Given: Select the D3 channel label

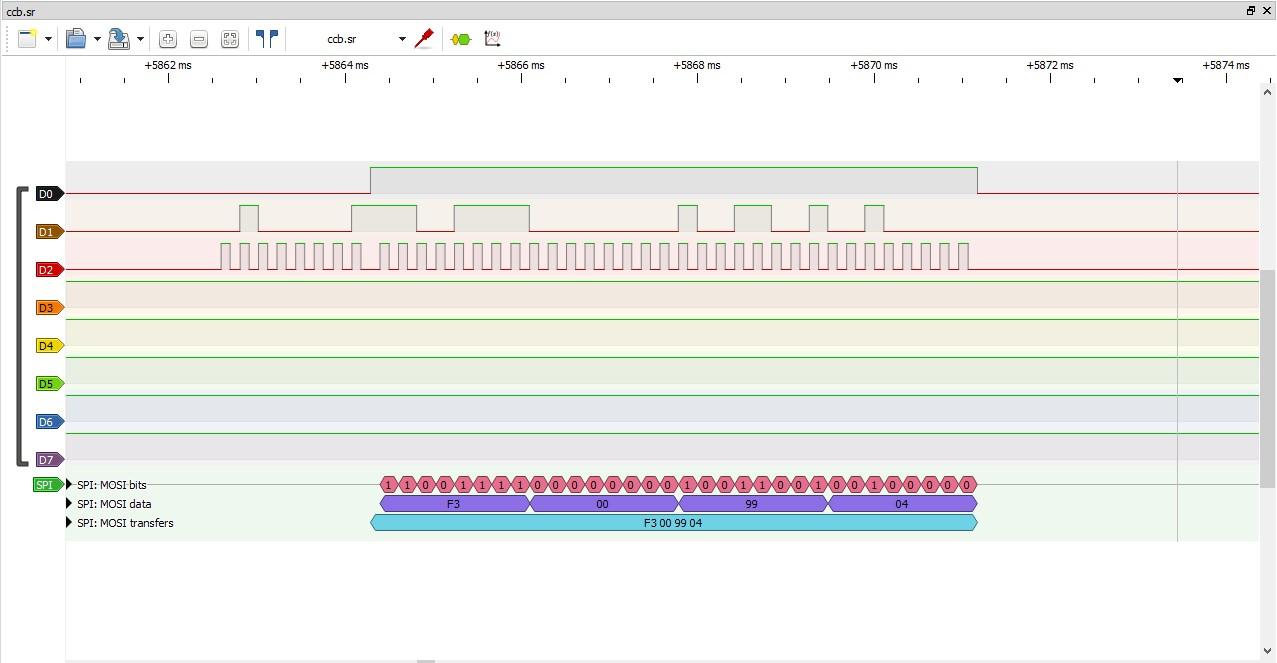Looking at the screenshot, I should [49, 308].
